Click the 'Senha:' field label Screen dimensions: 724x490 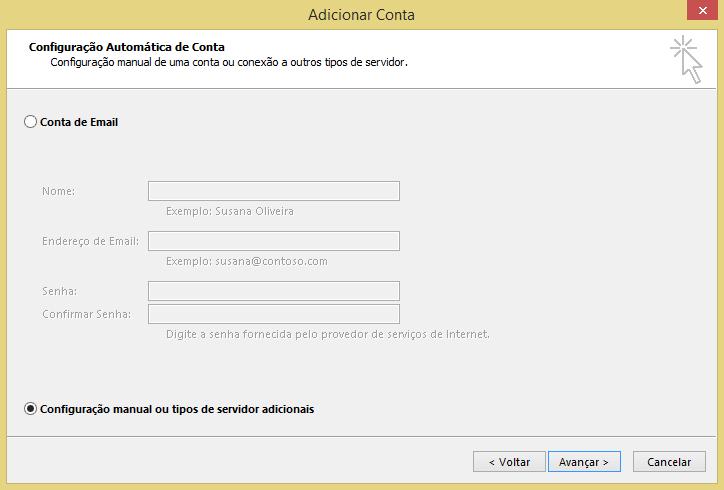pyautogui.click(x=60, y=291)
